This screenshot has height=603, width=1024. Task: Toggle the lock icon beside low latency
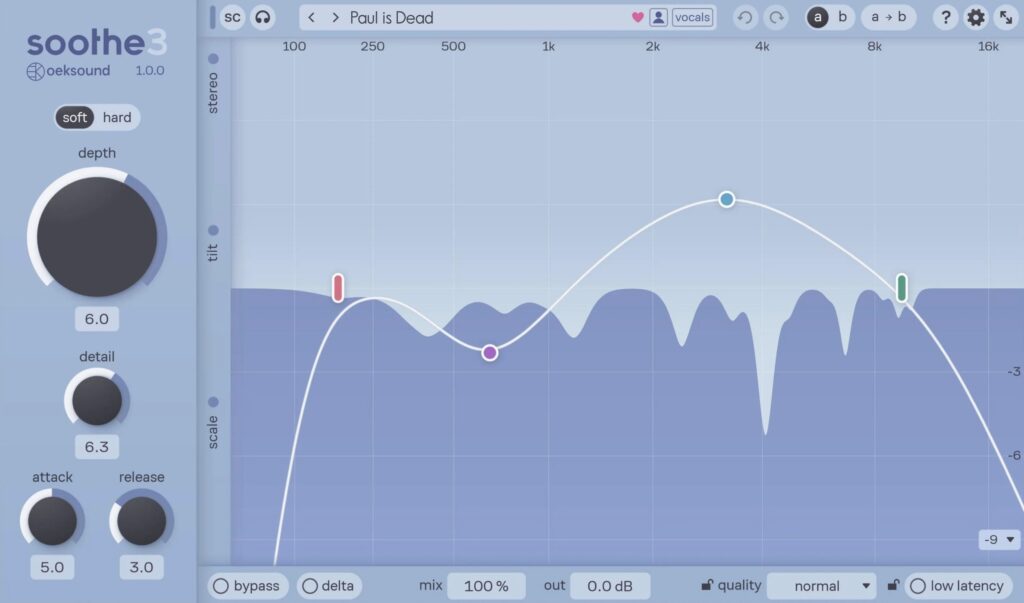(893, 585)
